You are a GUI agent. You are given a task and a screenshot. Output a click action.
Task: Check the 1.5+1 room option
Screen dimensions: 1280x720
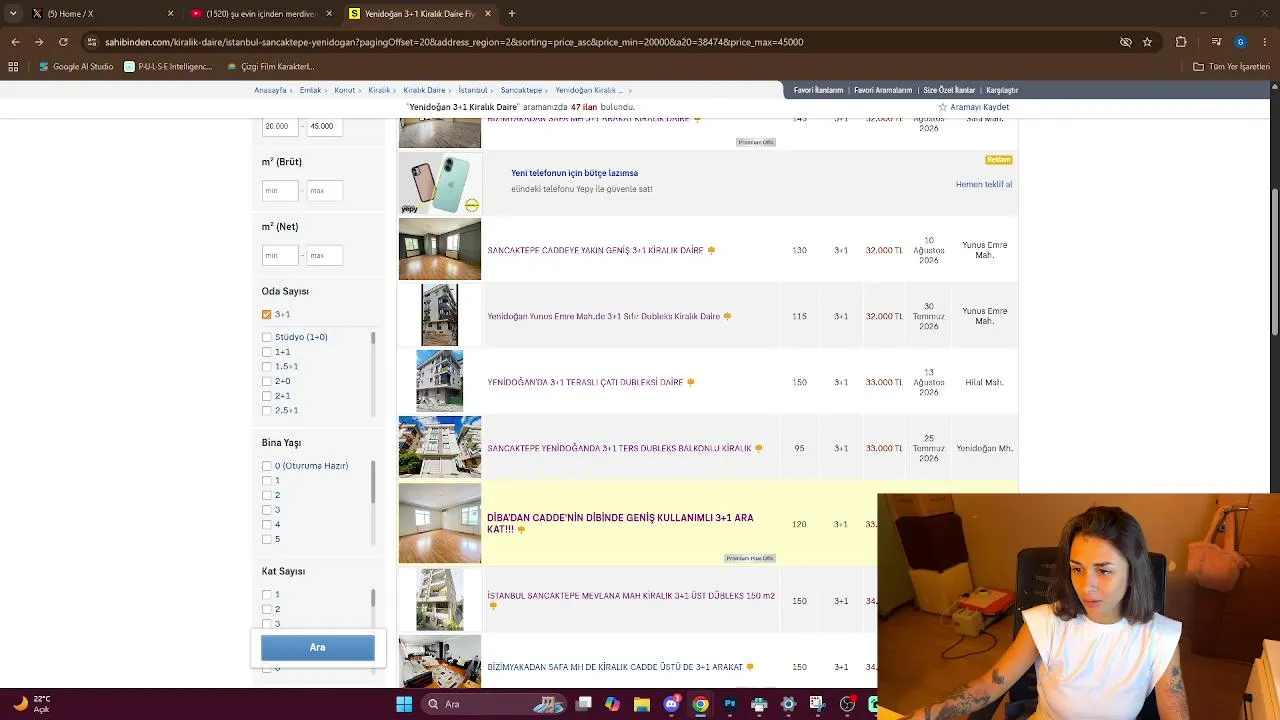click(267, 366)
